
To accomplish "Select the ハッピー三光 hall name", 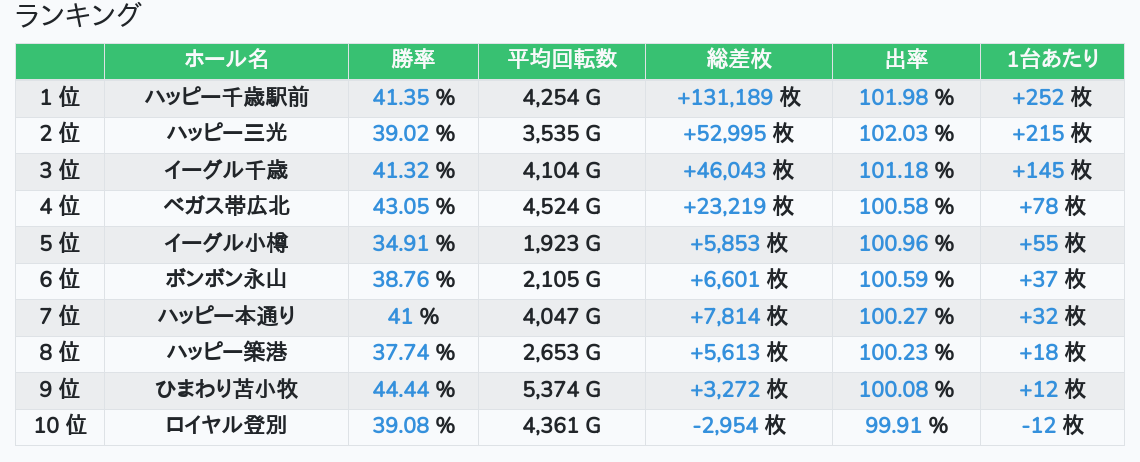I will [x=226, y=134].
